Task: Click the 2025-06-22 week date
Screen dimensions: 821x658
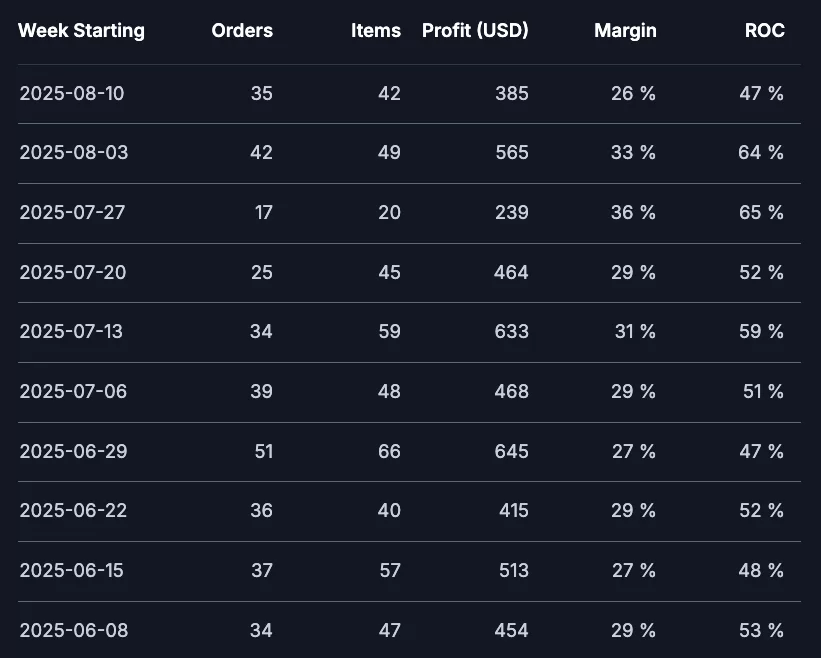Action: click(73, 510)
